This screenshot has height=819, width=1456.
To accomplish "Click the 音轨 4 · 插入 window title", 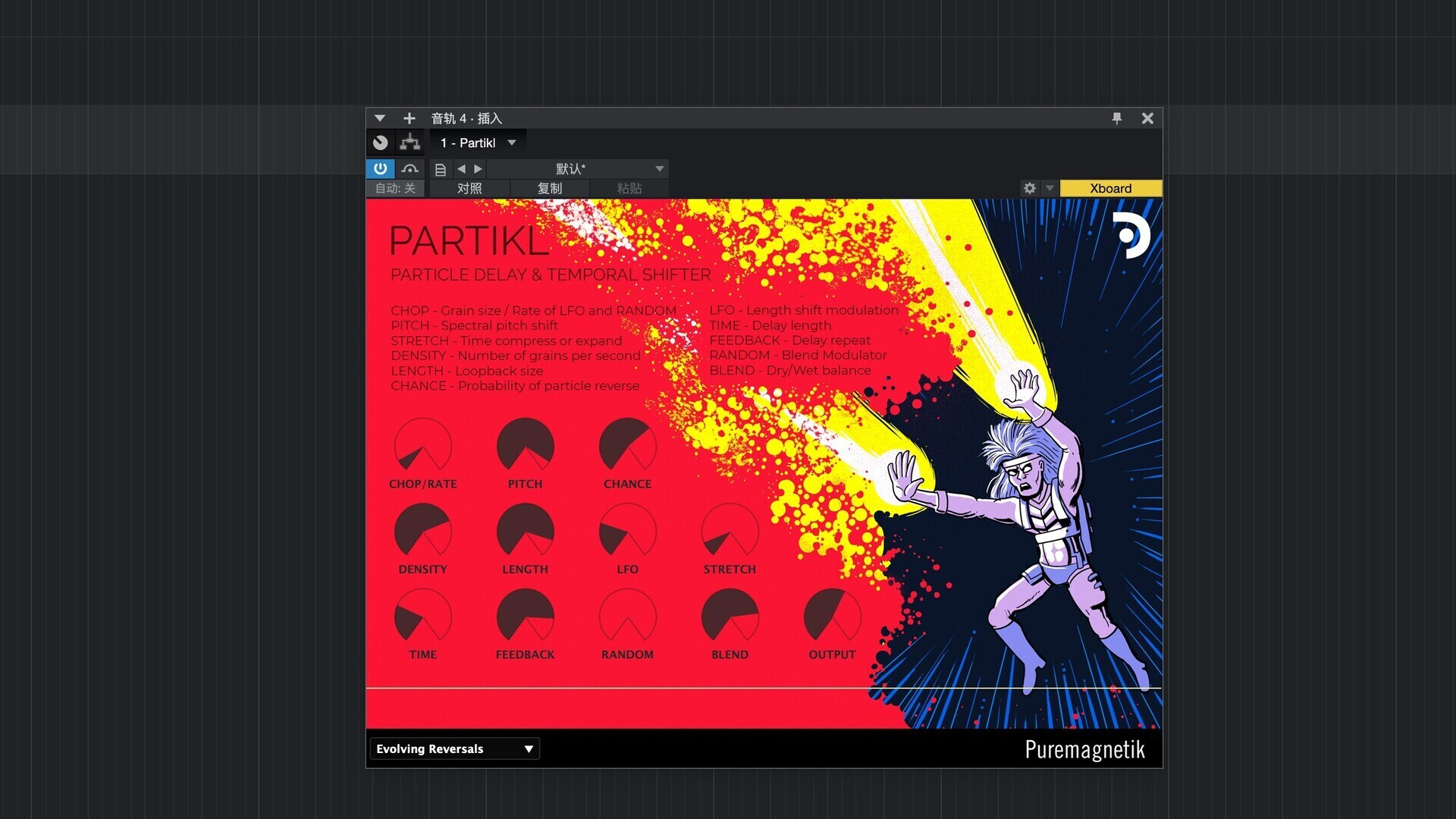I will 466,118.
